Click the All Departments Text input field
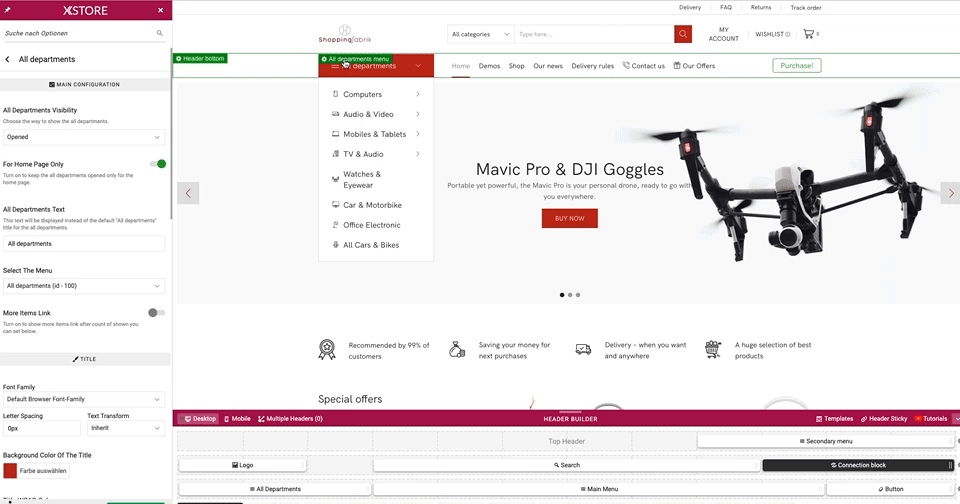Screen dimensions: 960x504 [x=84, y=244]
